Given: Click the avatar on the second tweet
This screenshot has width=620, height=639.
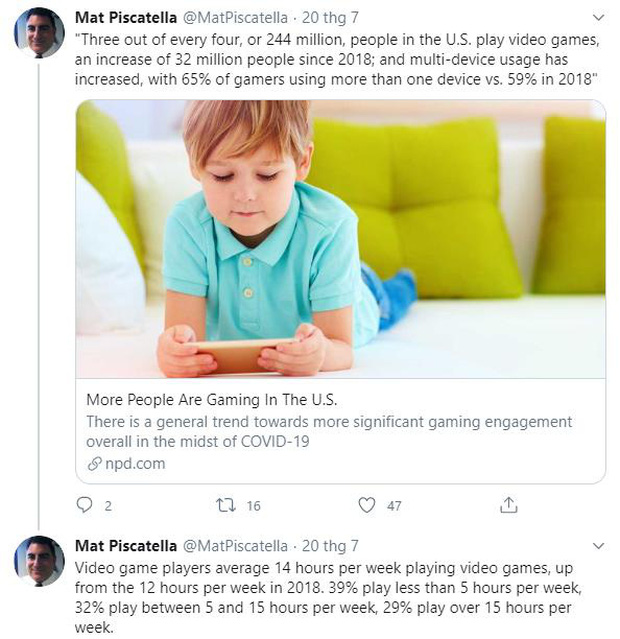Looking at the screenshot, I should [39, 561].
